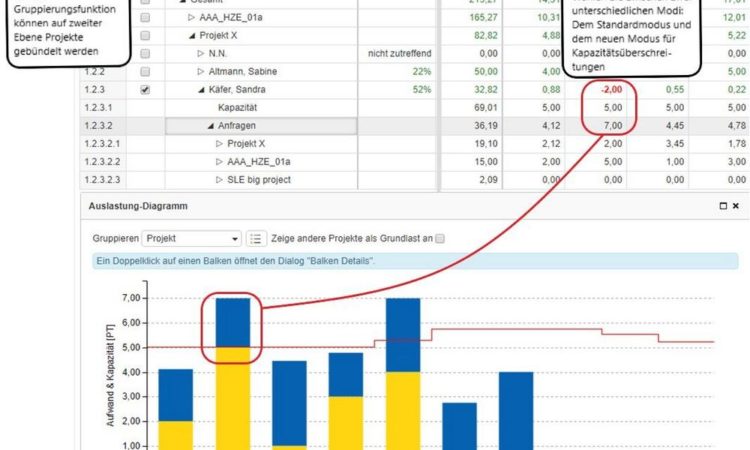Click row number 1.2.3.2.3
Screen dimensions: 750x450
tap(102, 180)
